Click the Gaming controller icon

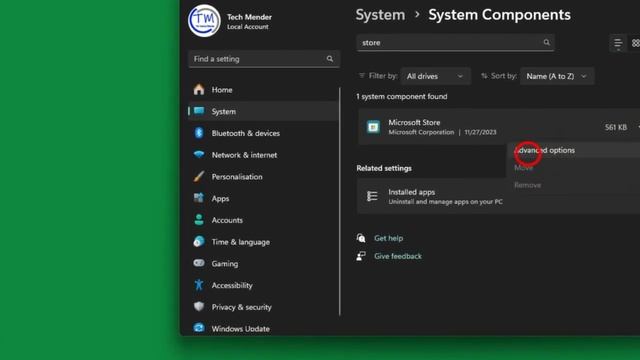coord(199,263)
